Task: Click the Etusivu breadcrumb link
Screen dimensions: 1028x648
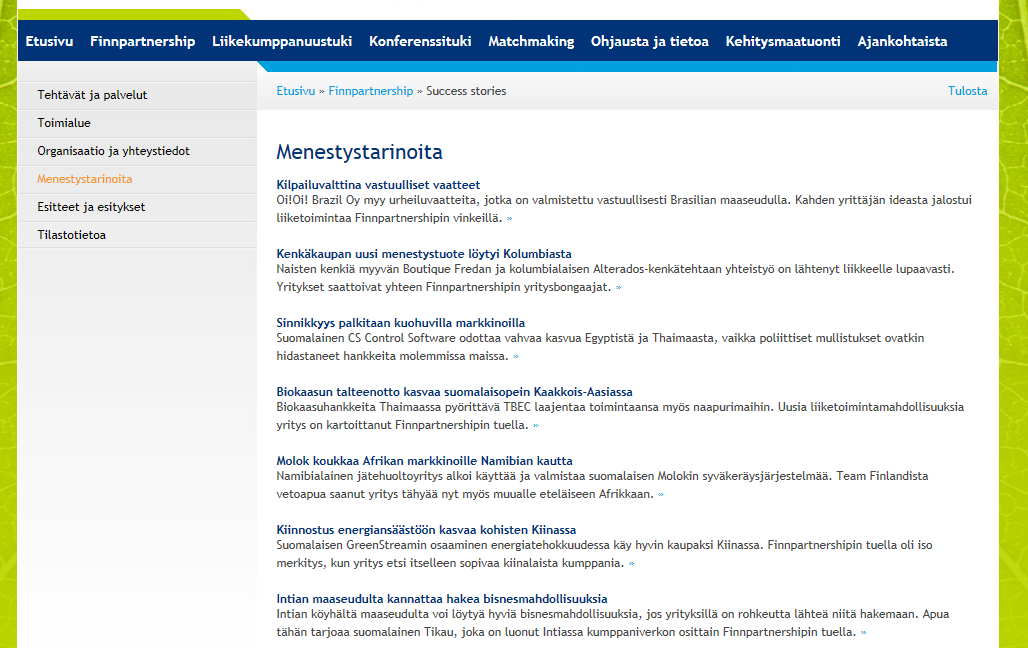Action: (296, 91)
